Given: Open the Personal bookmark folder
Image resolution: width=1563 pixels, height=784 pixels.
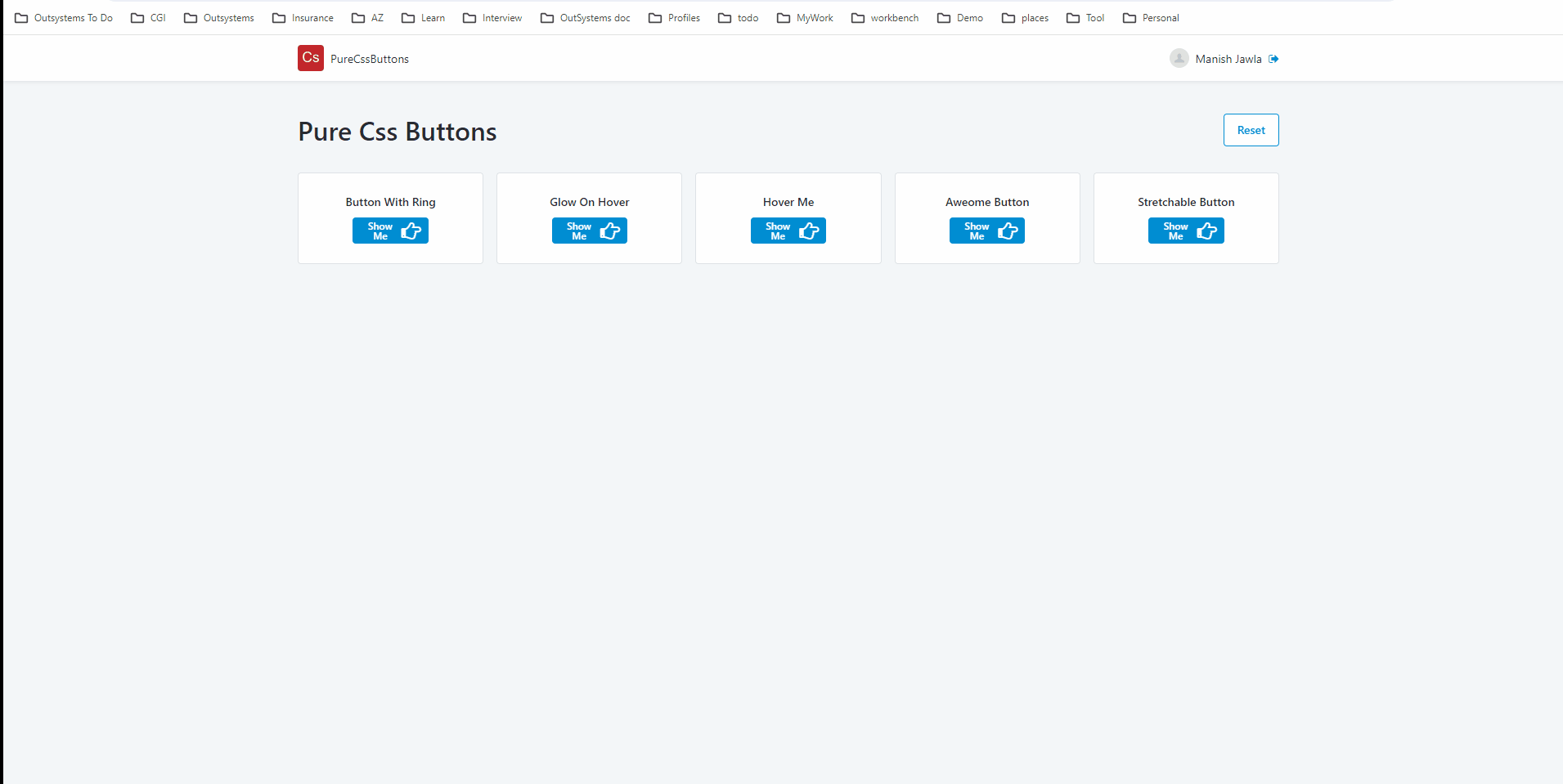Looking at the screenshot, I should tap(1151, 18).
